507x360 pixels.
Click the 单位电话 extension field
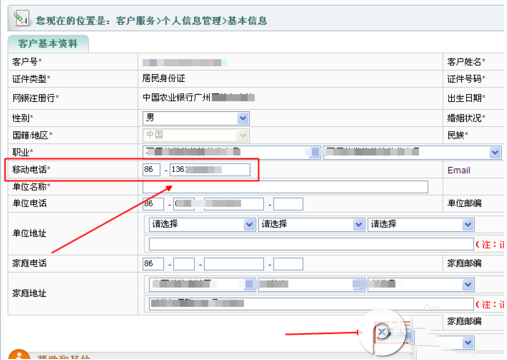pos(288,204)
